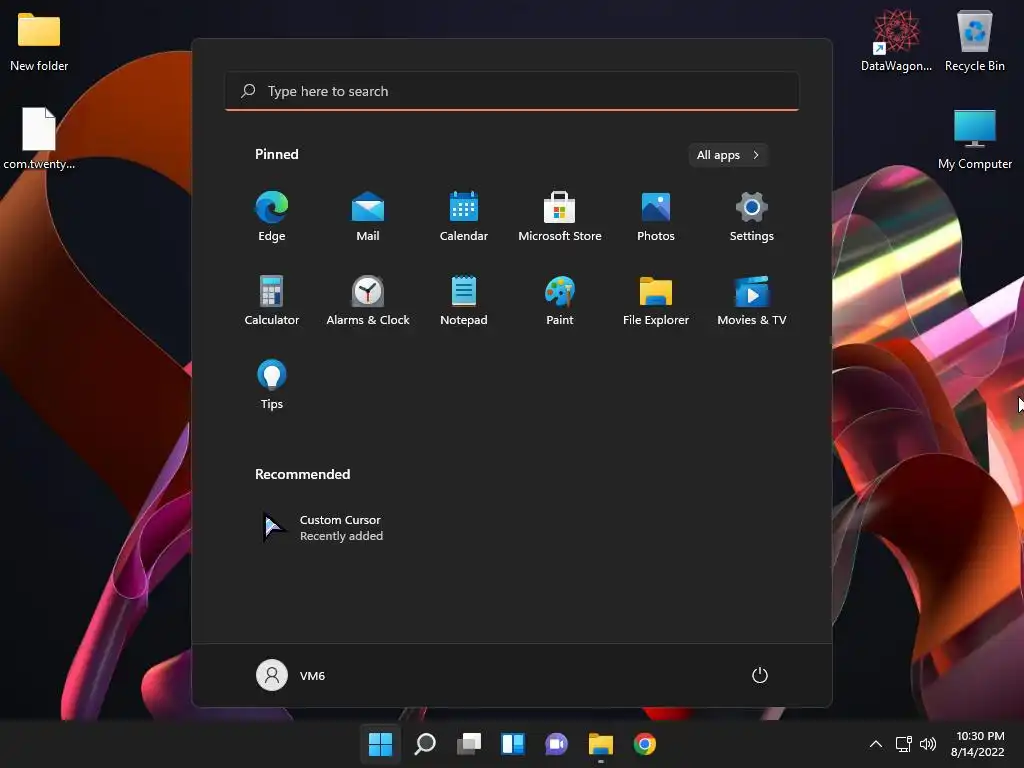Launch Calculator
Viewport: 1024px width, 768px height.
(x=272, y=300)
